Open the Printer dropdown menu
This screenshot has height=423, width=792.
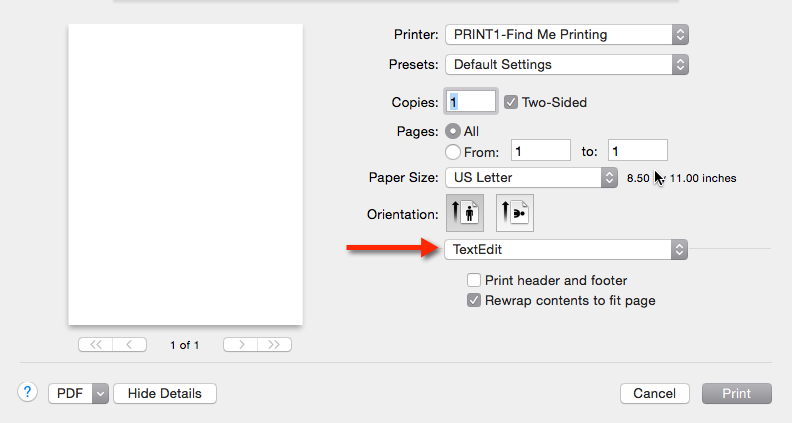pyautogui.click(x=566, y=35)
